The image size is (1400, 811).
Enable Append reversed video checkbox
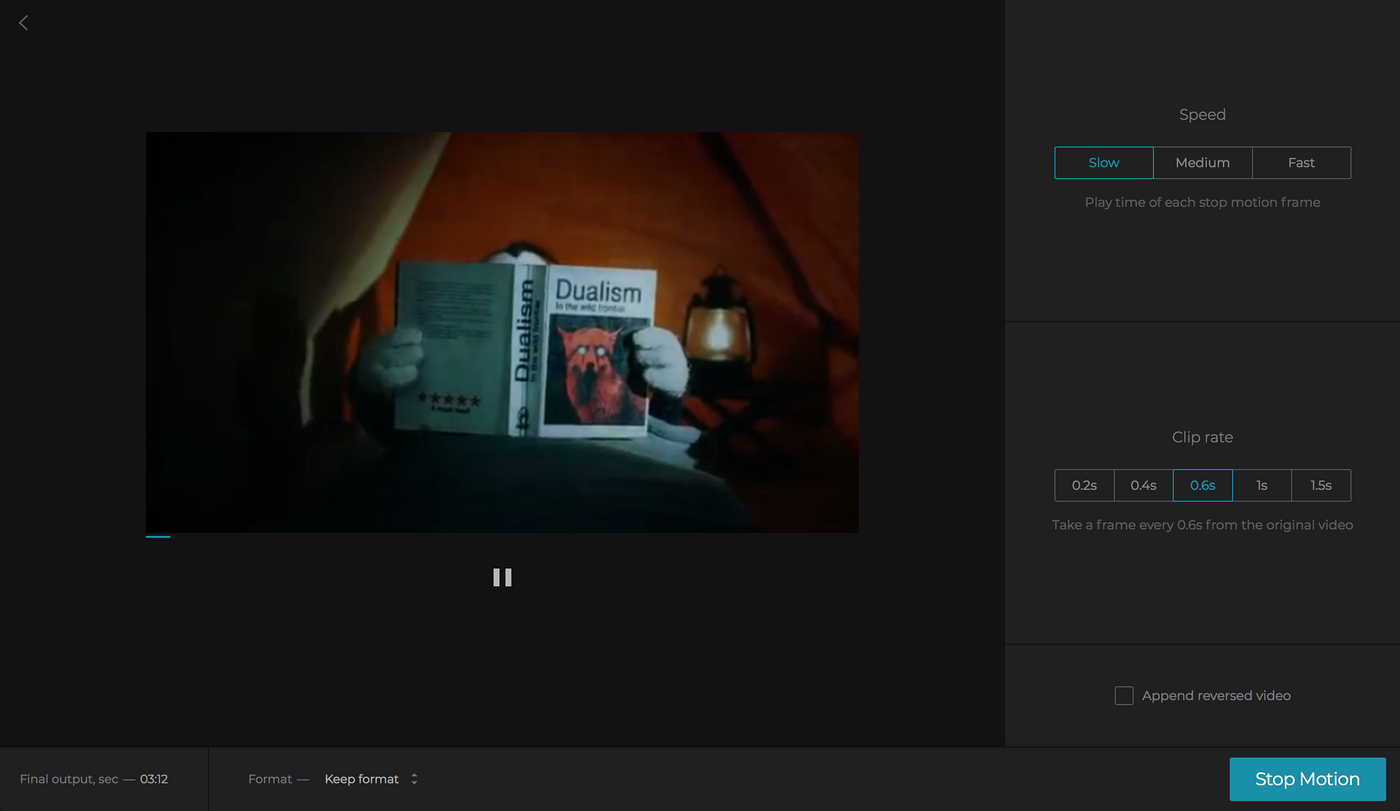[1124, 695]
